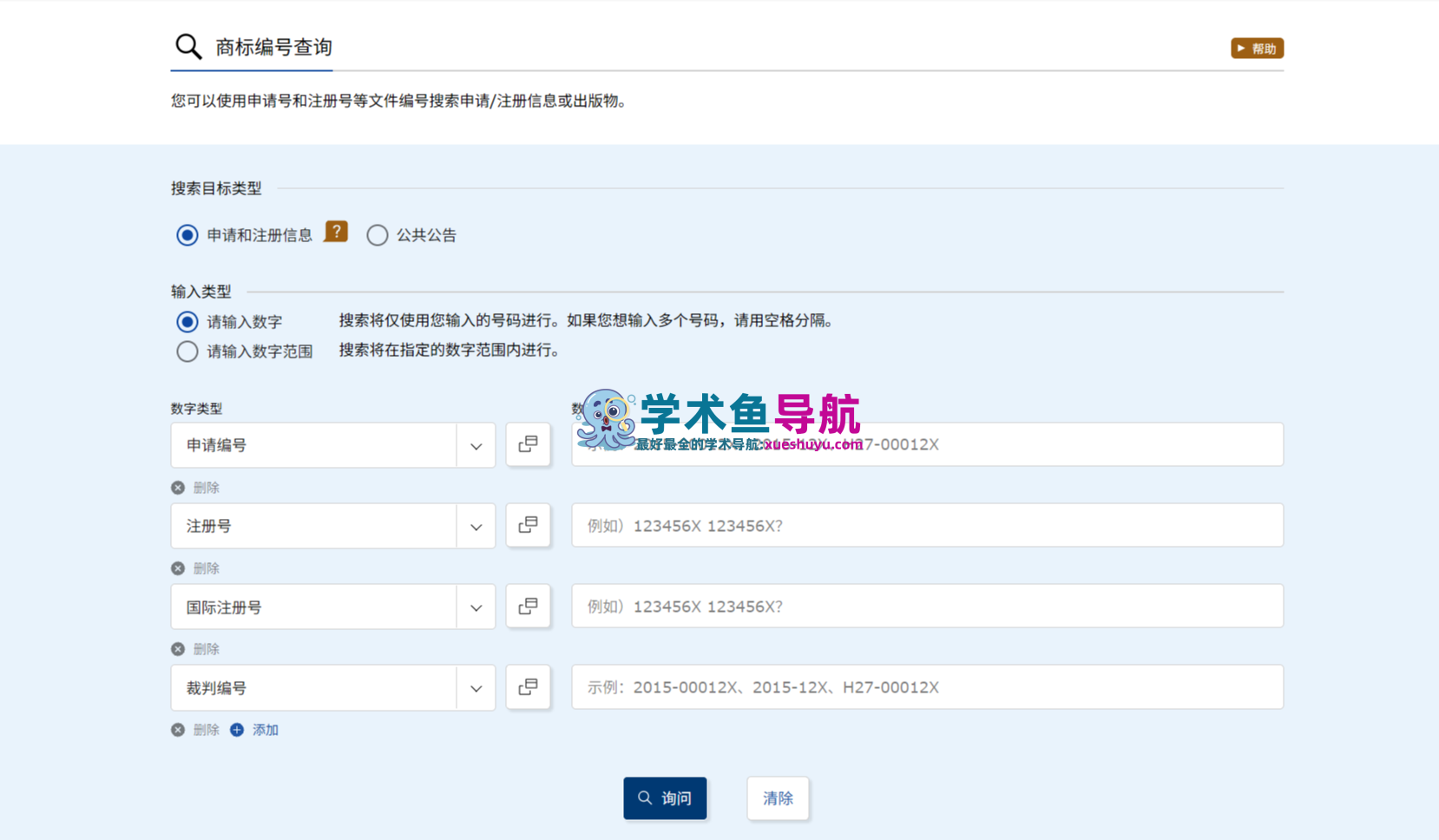This screenshot has height=840, width=1439.
Task: Click the 清除 clear button
Action: tap(778, 798)
